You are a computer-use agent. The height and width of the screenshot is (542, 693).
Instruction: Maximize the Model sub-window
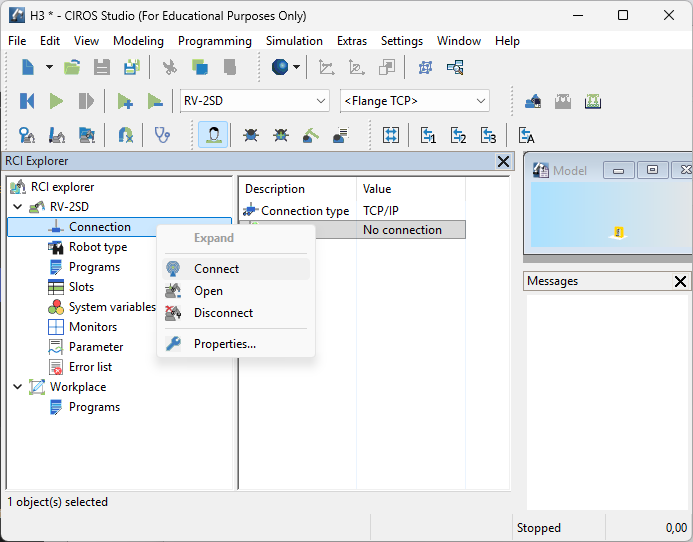click(x=652, y=170)
